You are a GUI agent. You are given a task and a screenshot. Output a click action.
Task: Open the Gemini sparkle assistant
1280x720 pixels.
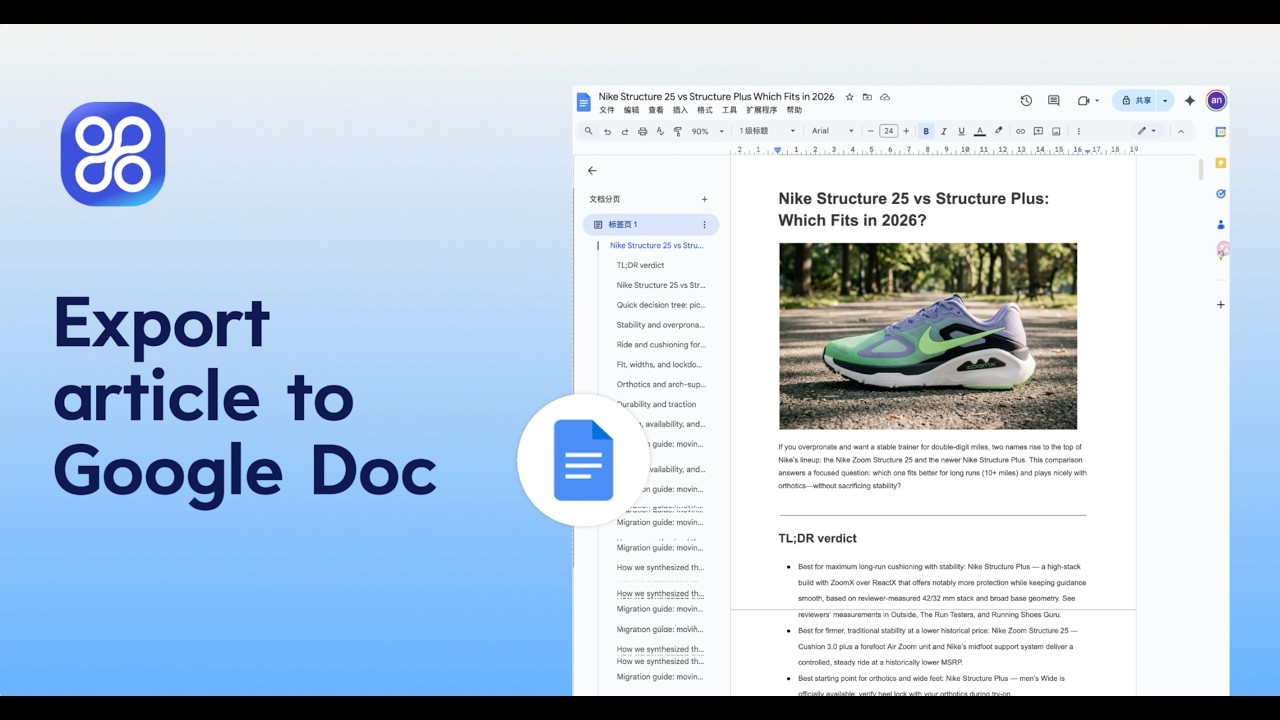[1190, 101]
